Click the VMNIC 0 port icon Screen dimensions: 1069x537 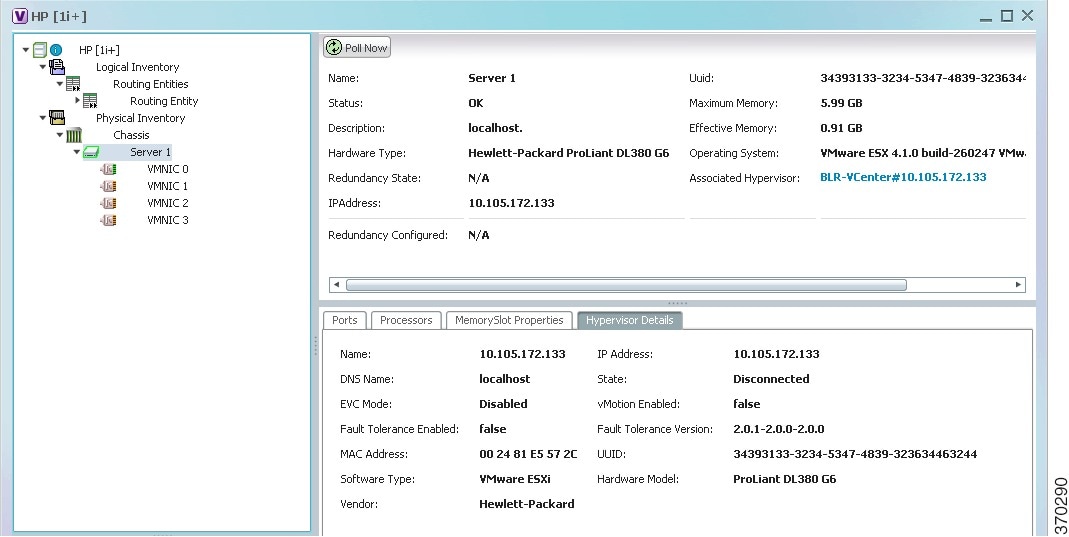coord(108,169)
